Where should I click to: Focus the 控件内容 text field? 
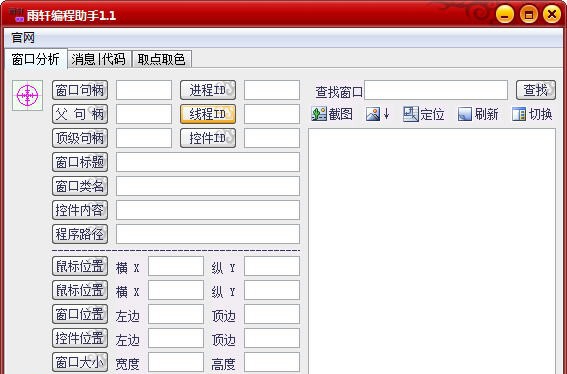208,210
